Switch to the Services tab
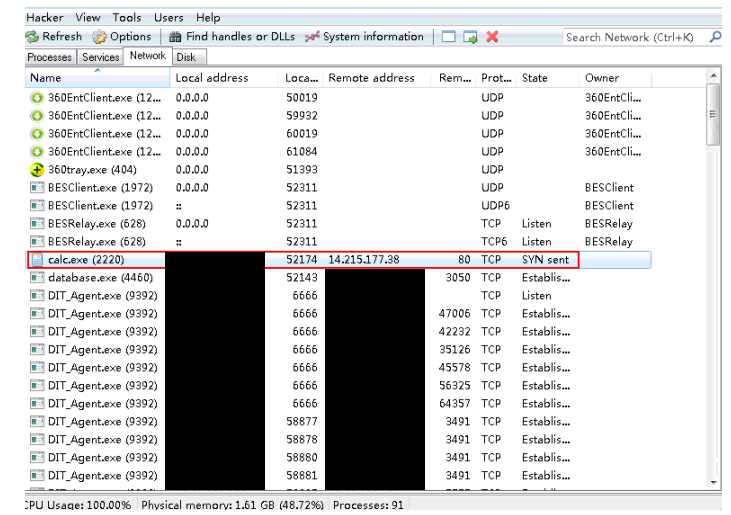The height and width of the screenshot is (515, 731). (x=101, y=57)
